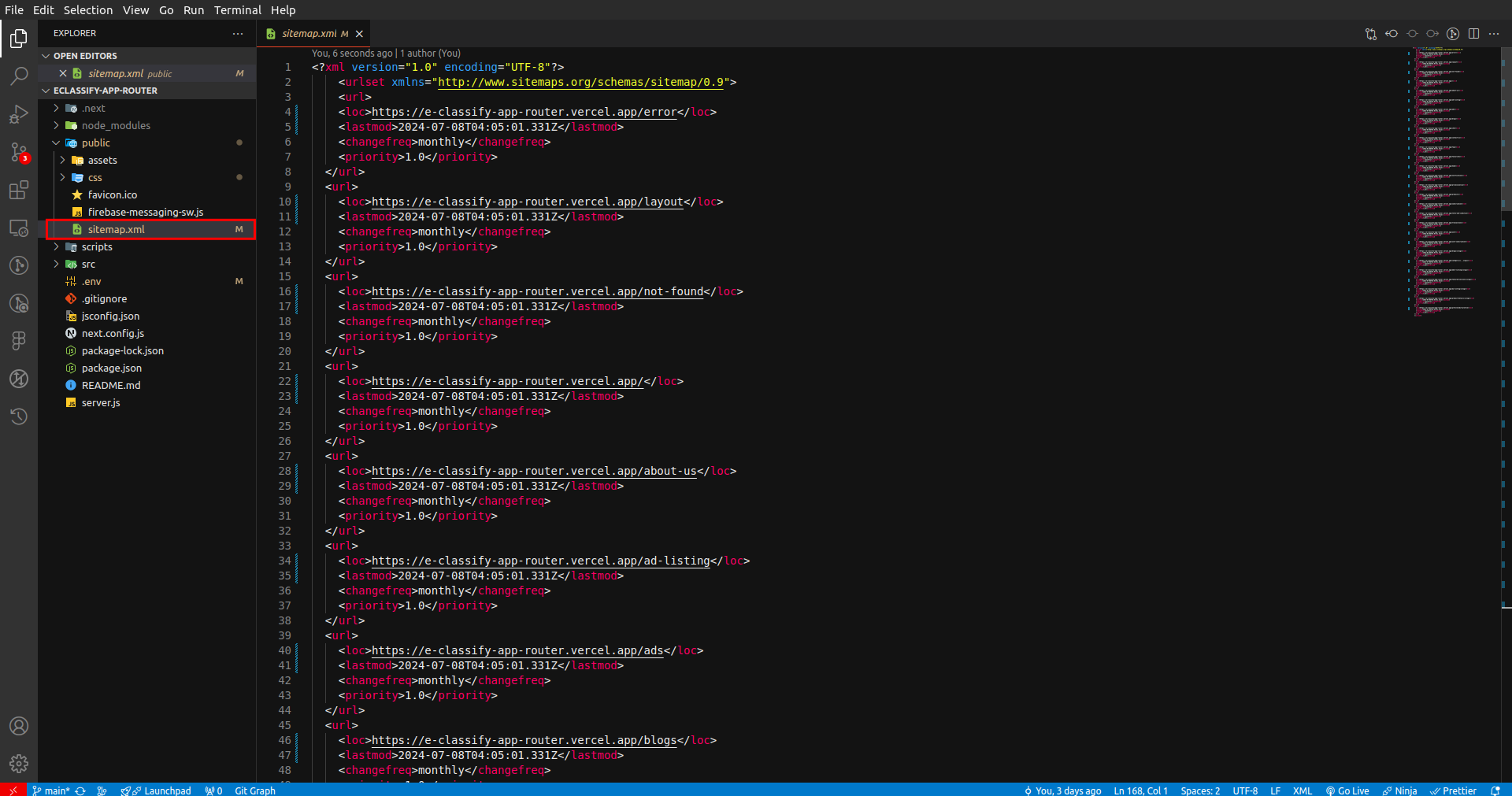This screenshot has width=1512, height=796.
Task: Toggle Go Live server in status bar
Action: (1347, 790)
